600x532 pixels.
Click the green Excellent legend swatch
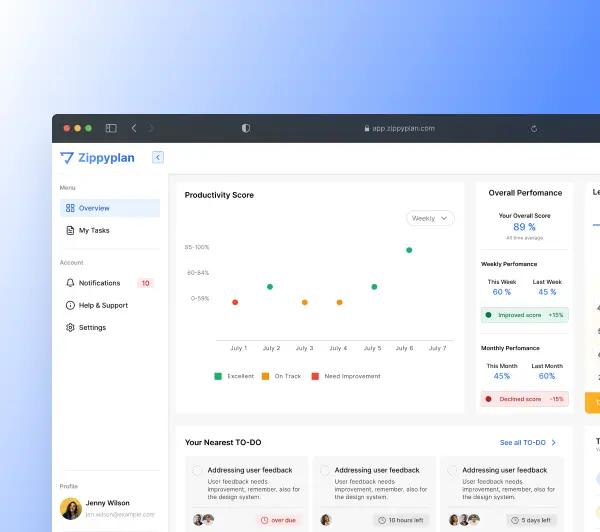click(218, 376)
